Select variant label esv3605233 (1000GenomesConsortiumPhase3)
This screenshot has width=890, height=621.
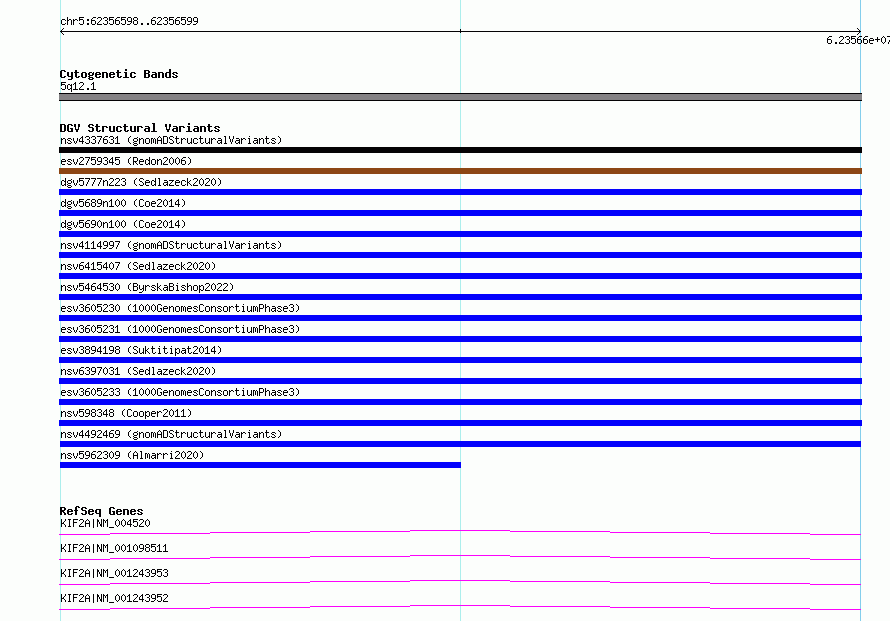click(180, 392)
